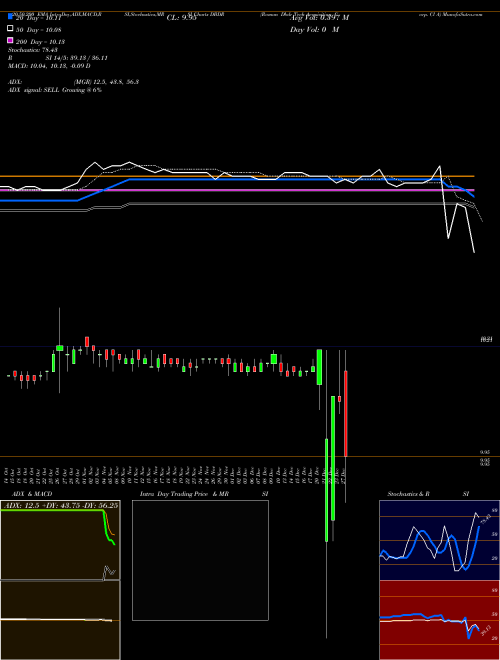Click the 'Avg Vol: 0.397 M' label
This screenshot has height=660, width=500.
click(x=319, y=18)
